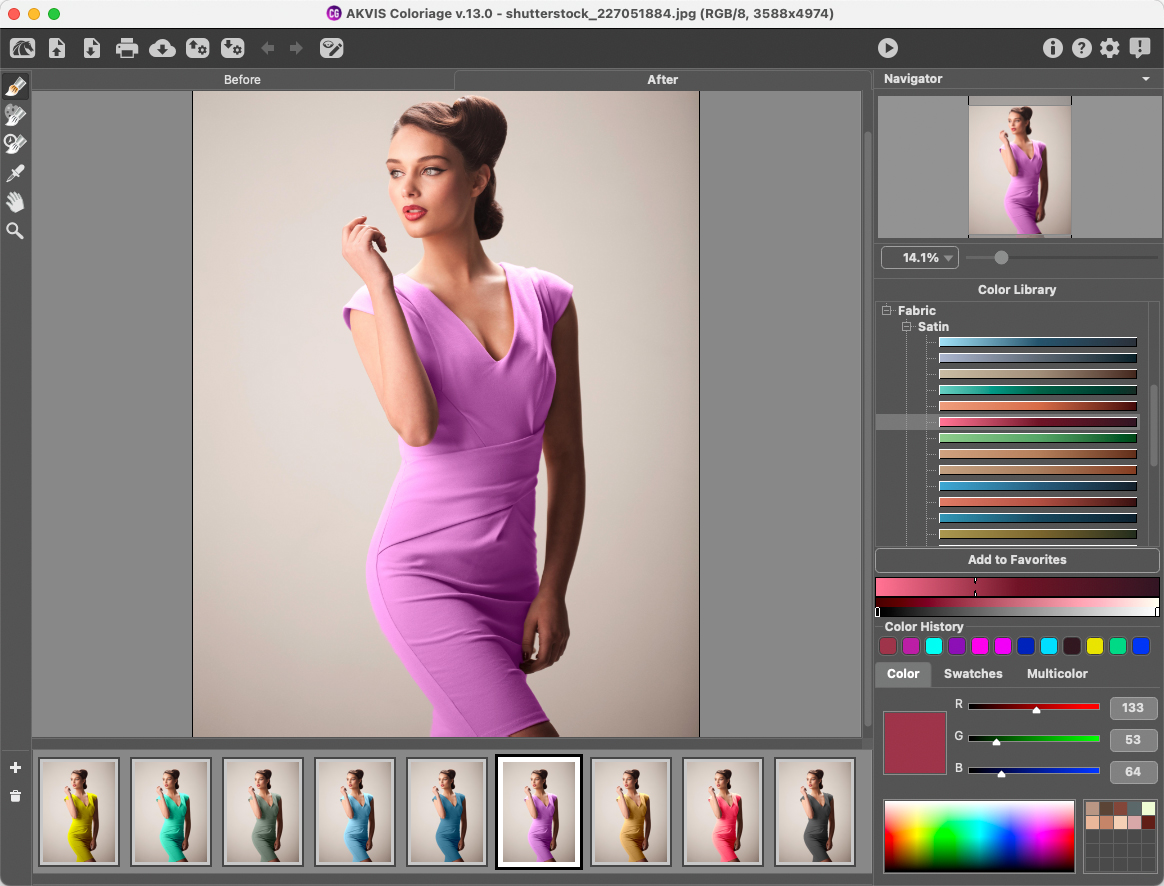1164x886 pixels.
Task: Click the Print image icon
Action: pos(127,48)
